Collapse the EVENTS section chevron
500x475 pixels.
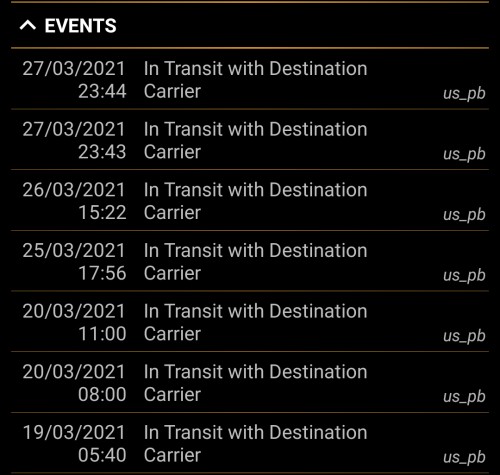(28, 25)
